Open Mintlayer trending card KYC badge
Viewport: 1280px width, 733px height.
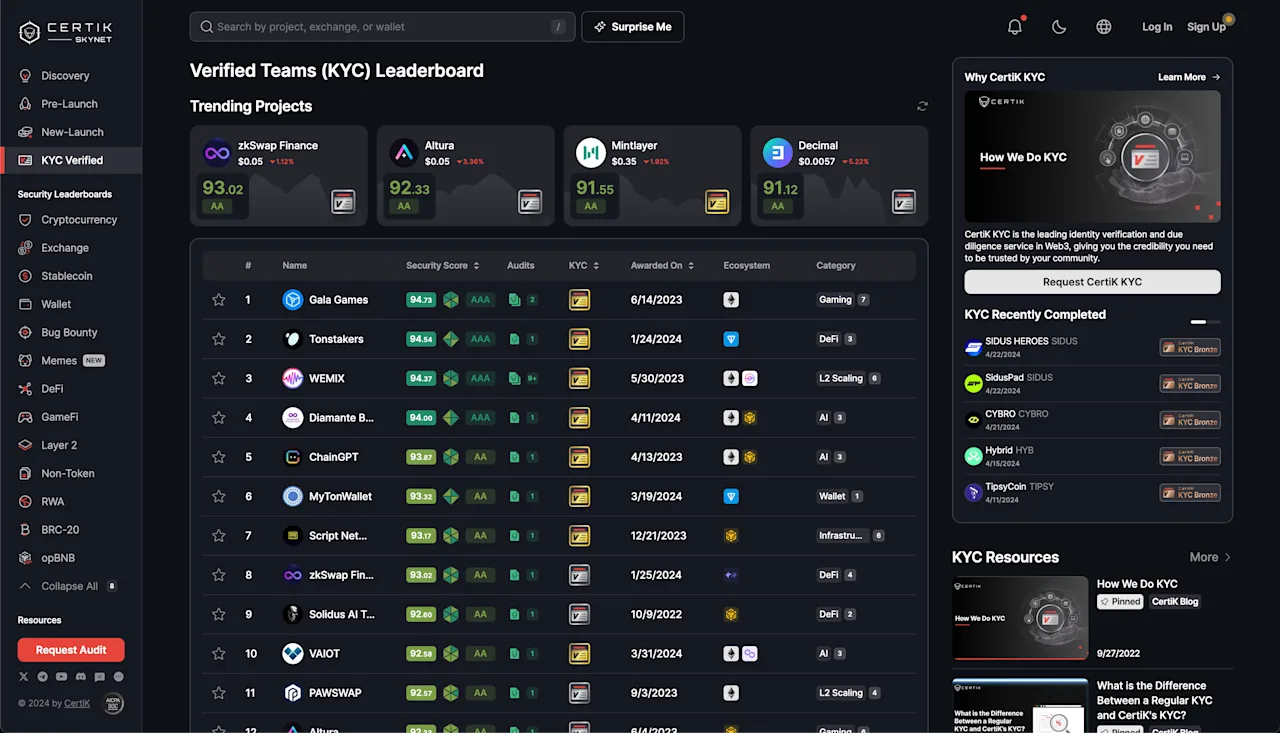(717, 201)
